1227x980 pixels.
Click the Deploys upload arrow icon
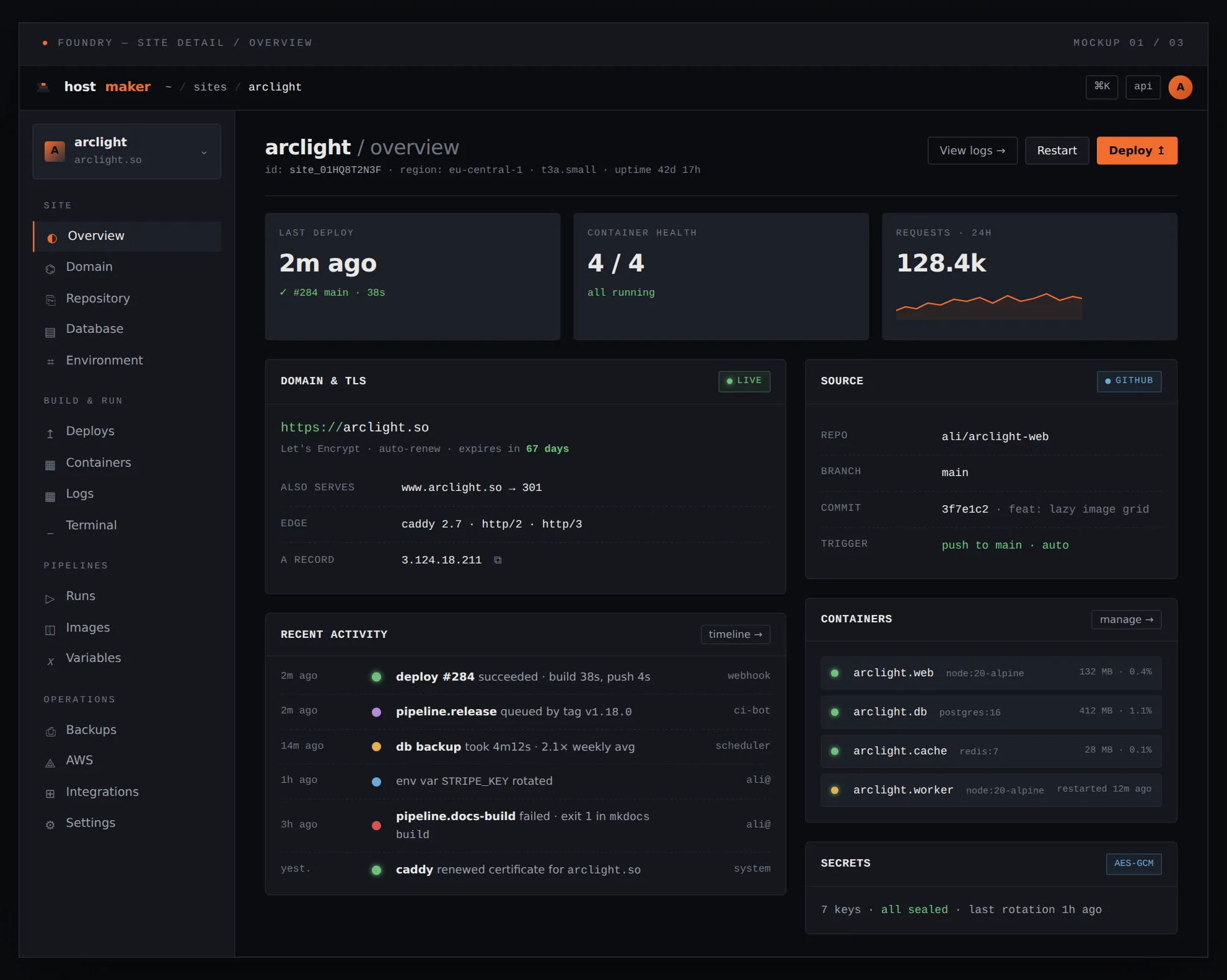click(x=50, y=433)
